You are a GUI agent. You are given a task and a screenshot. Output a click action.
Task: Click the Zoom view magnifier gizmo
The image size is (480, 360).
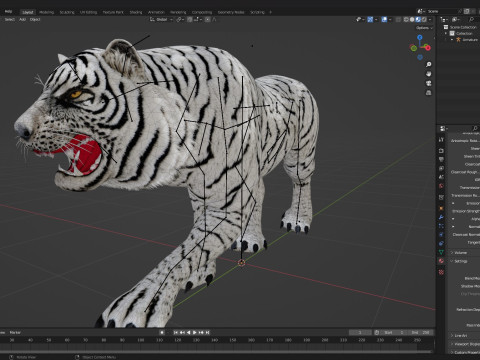pyautogui.click(x=429, y=64)
